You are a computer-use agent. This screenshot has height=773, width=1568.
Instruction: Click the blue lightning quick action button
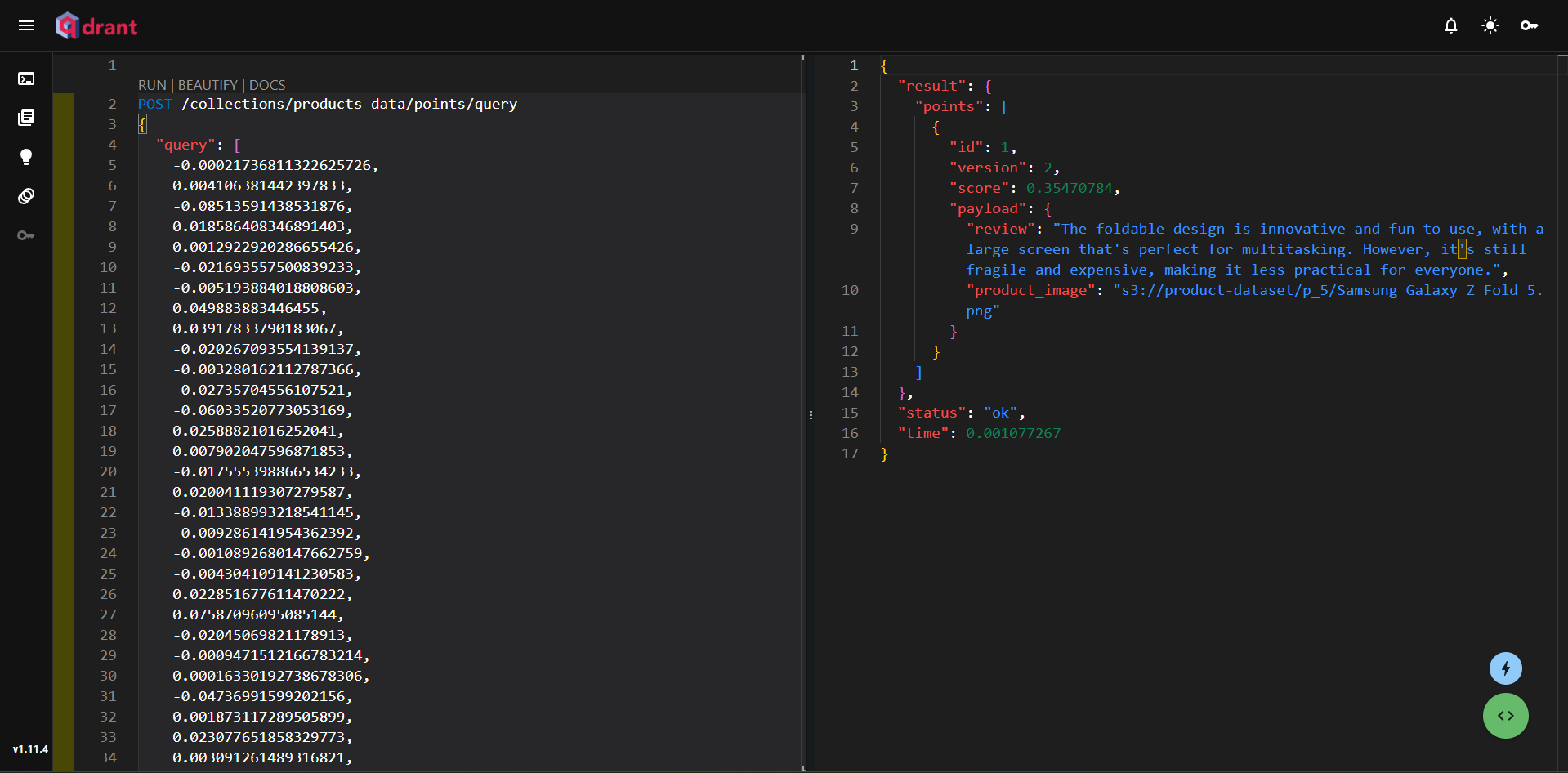pyautogui.click(x=1505, y=668)
